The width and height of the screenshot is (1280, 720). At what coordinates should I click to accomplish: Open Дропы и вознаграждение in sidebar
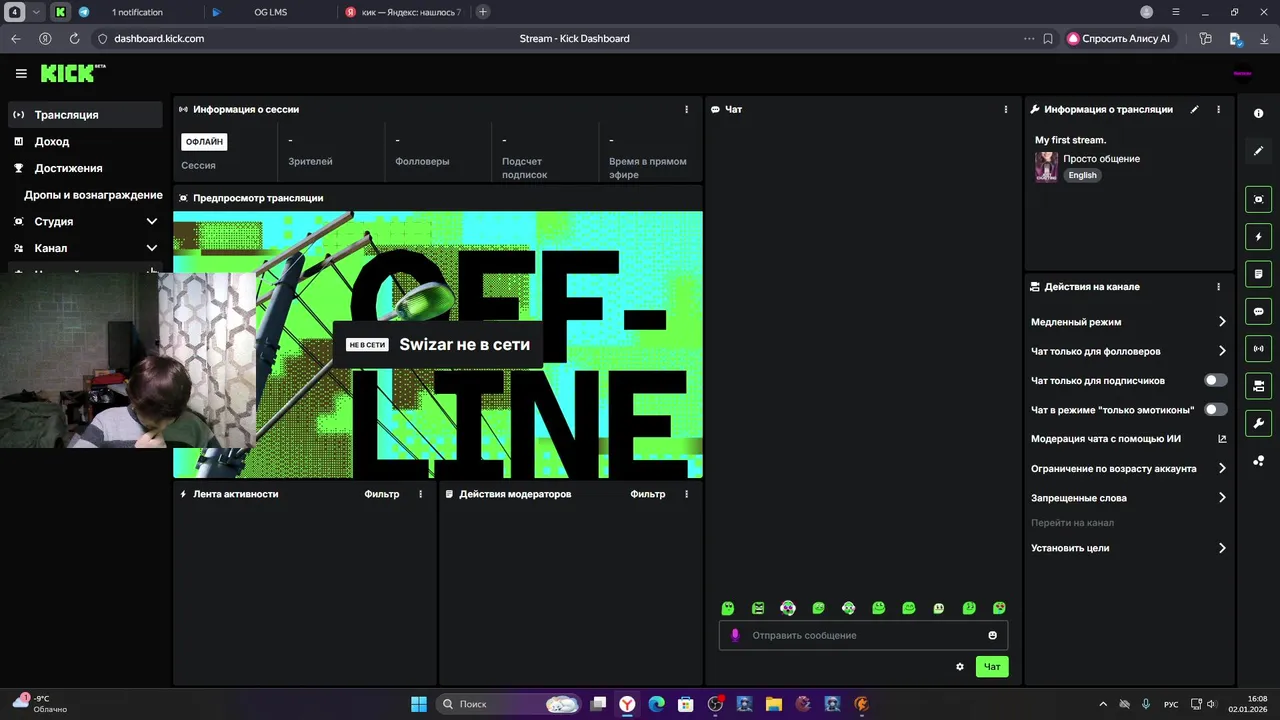(93, 195)
